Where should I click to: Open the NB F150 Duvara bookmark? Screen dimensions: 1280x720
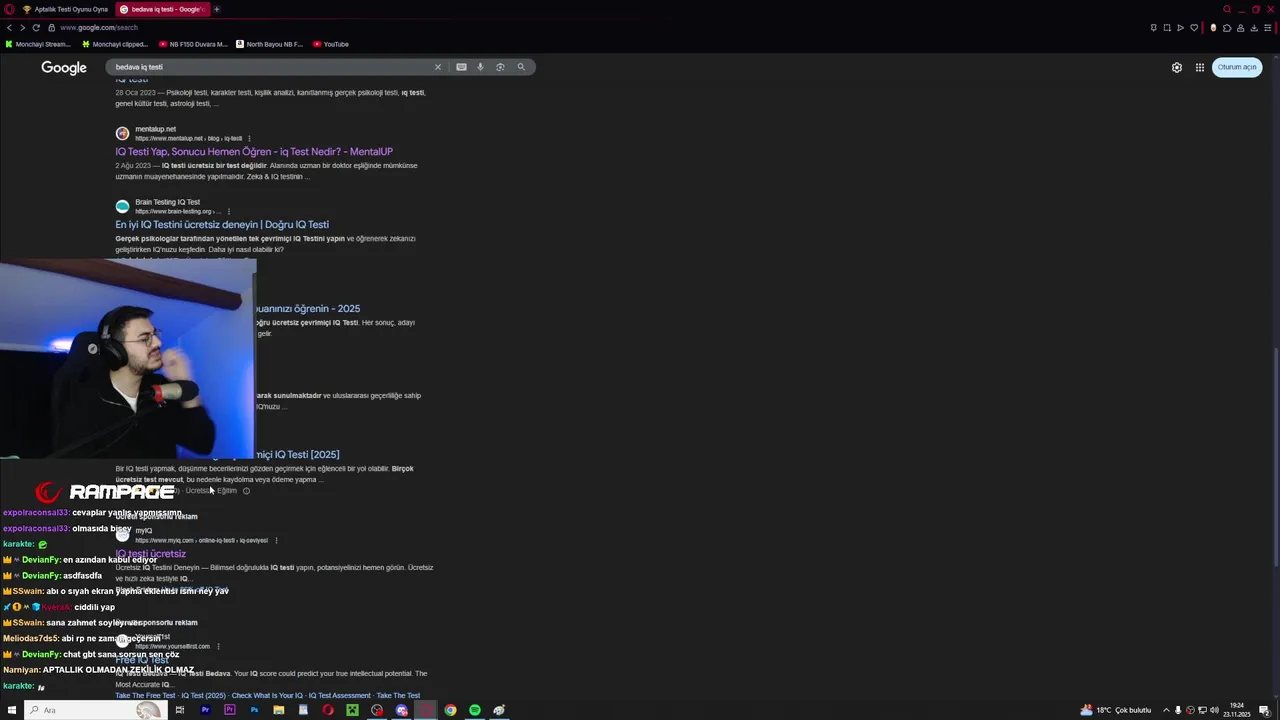(193, 44)
